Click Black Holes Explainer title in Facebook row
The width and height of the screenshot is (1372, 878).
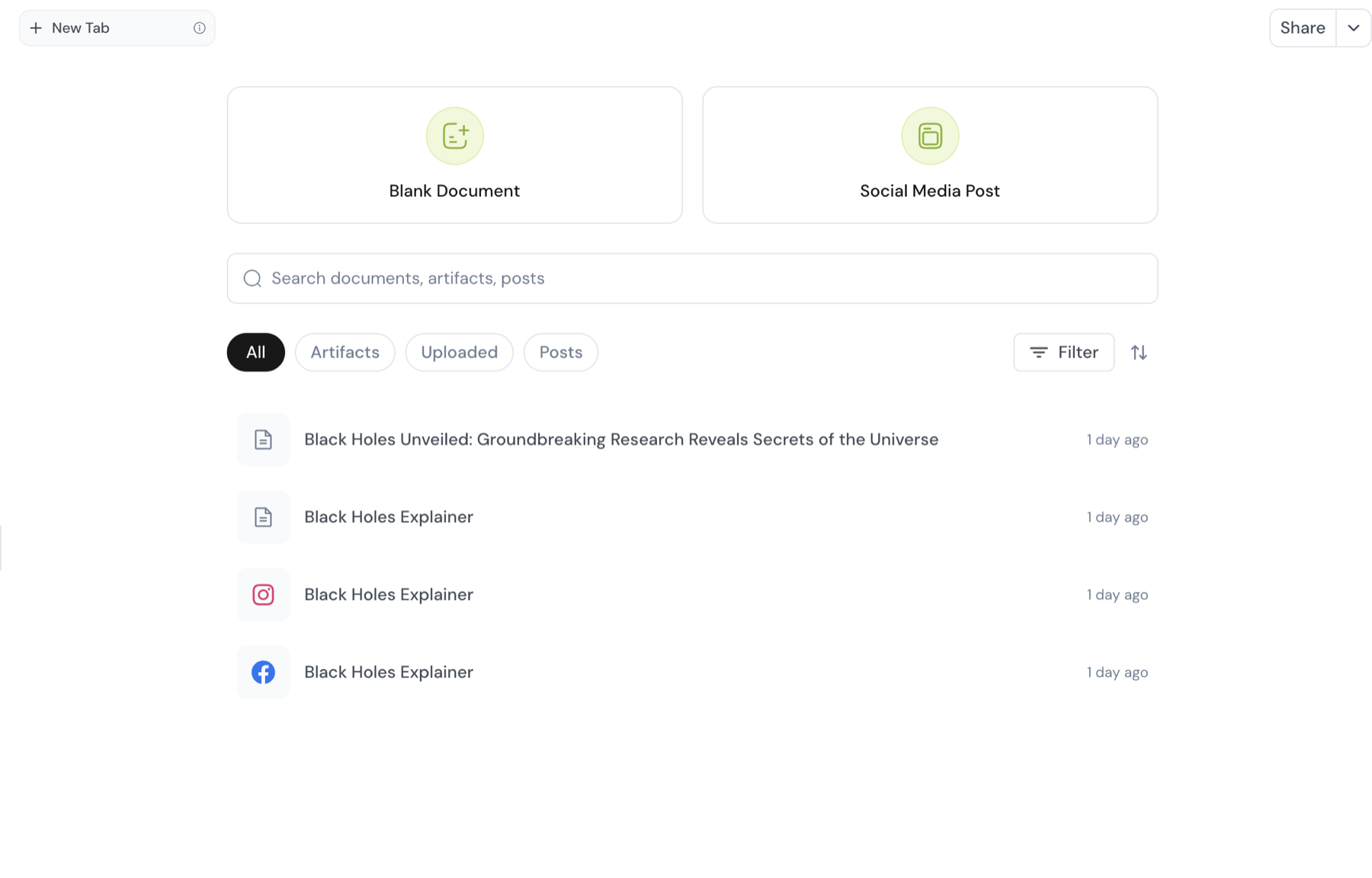click(x=389, y=672)
